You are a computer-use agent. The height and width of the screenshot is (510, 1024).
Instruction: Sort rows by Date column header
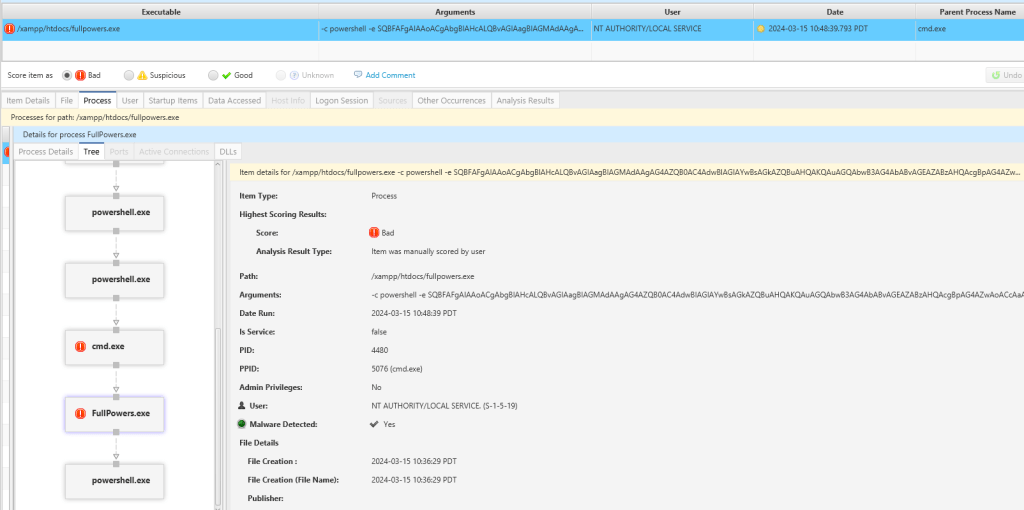(x=834, y=9)
